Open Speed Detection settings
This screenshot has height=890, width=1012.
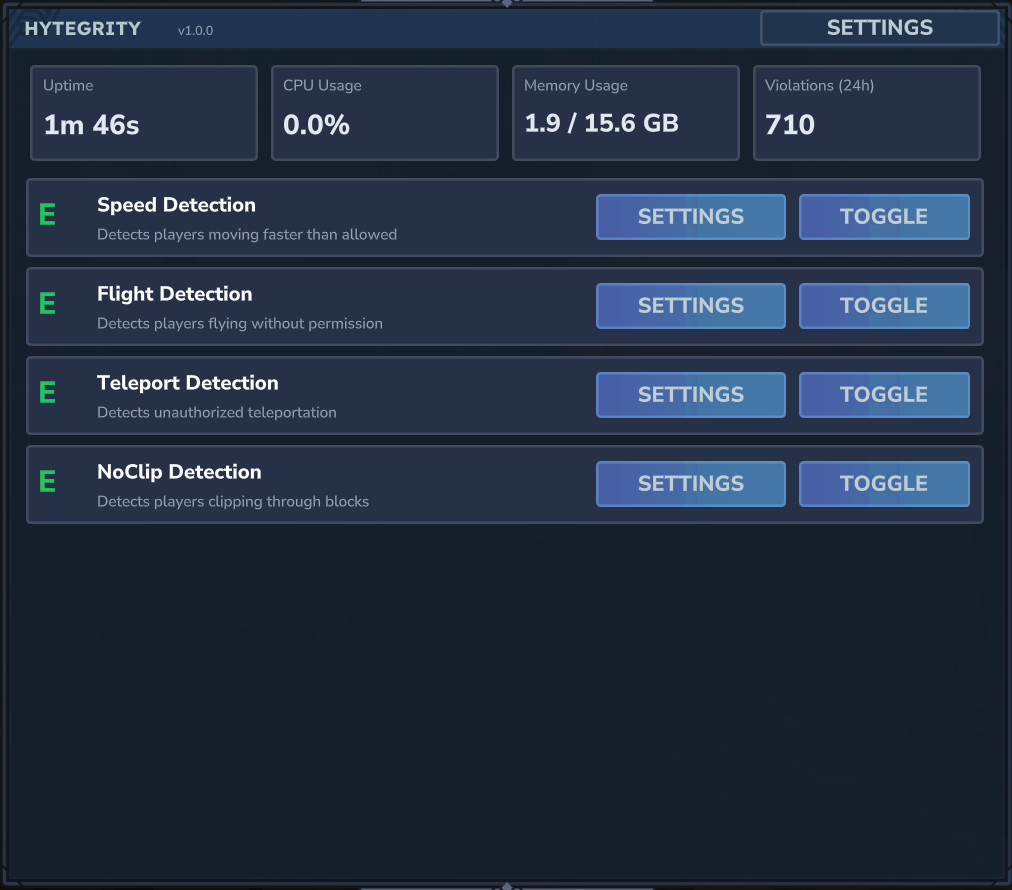point(690,217)
